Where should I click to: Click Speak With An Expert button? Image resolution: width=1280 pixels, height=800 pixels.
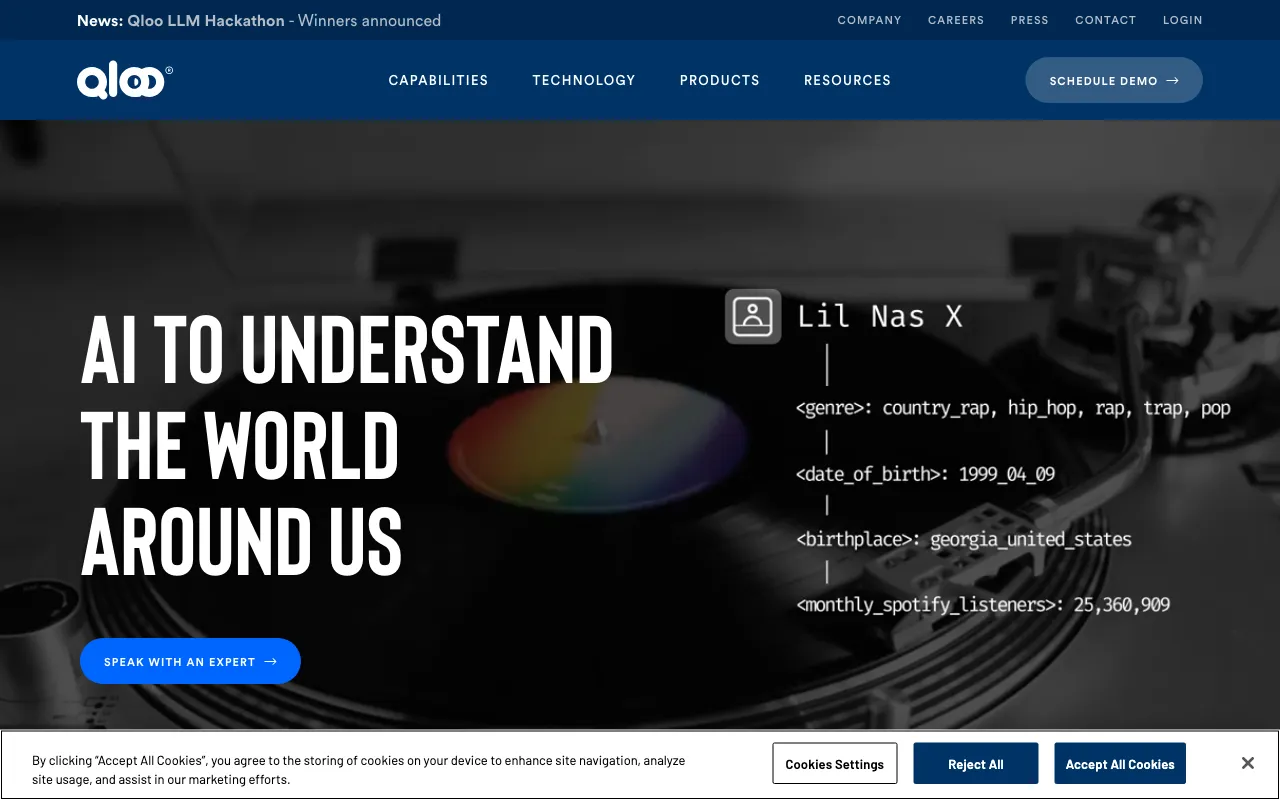coord(190,661)
